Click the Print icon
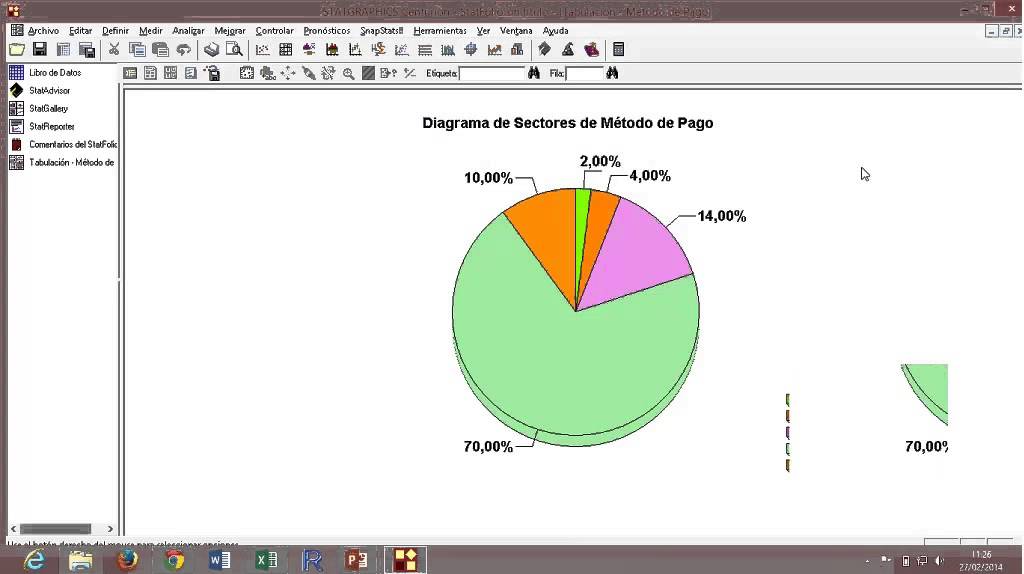The image size is (1024, 574). 211,50
